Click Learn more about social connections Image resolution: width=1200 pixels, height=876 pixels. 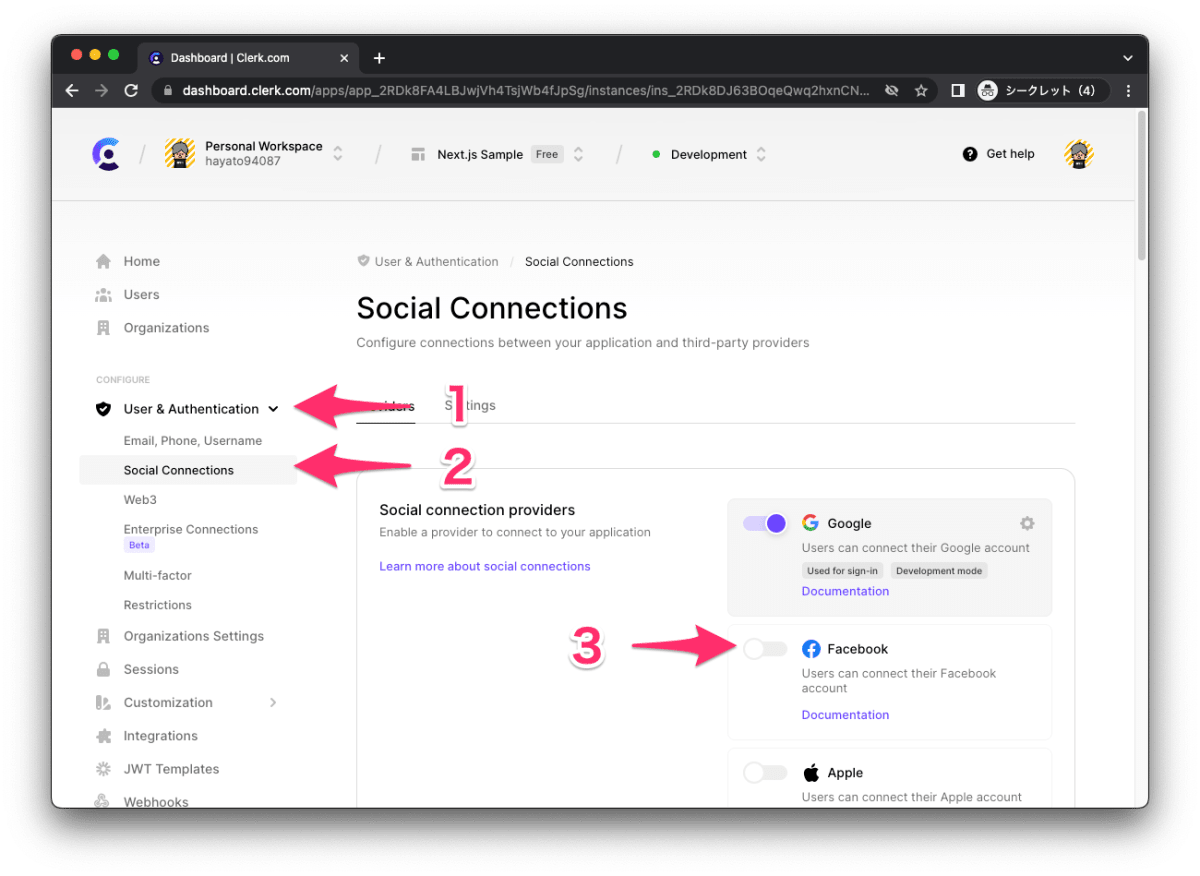point(485,566)
